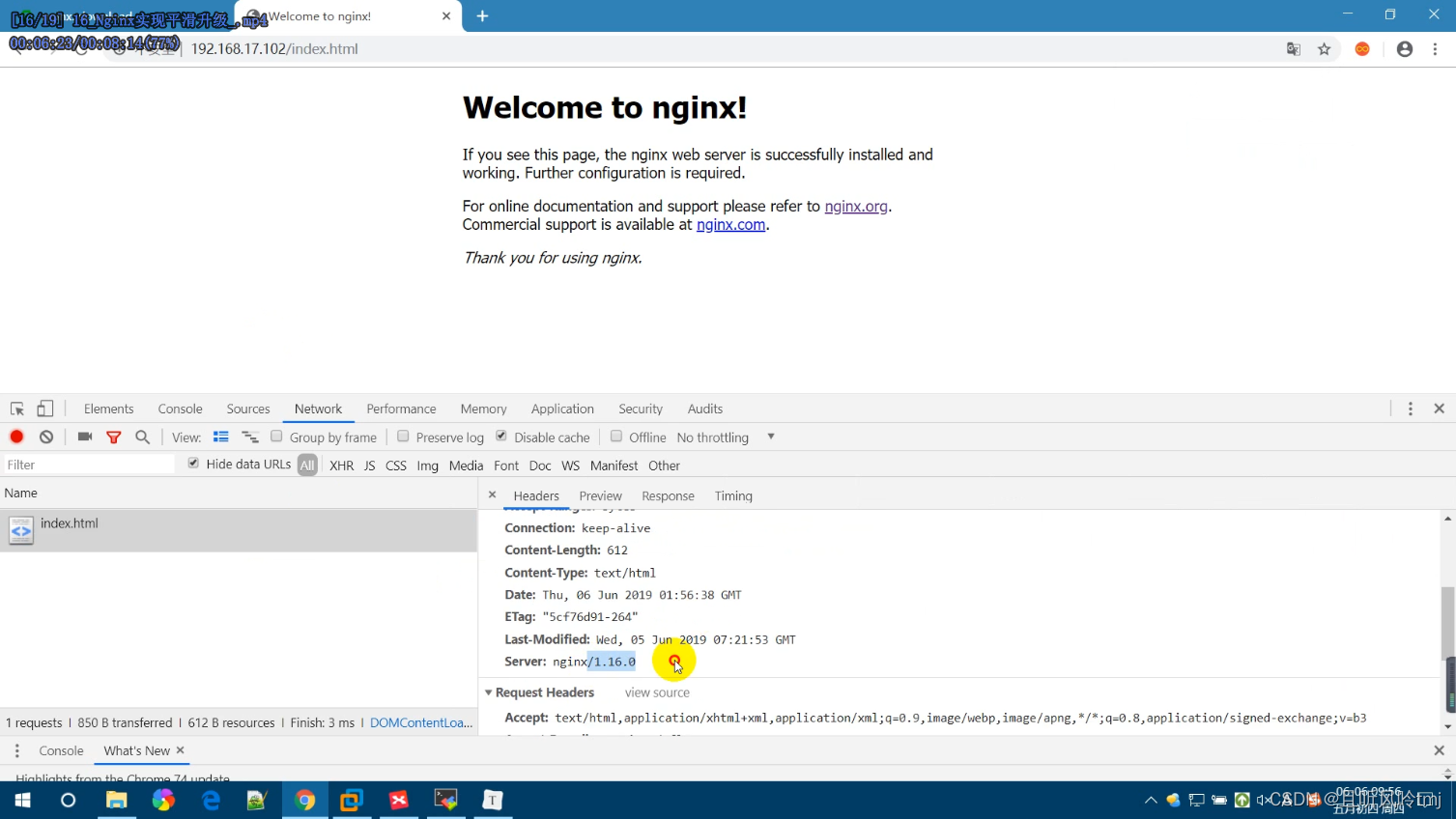Select the inspect element picker icon
Image resolution: width=1456 pixels, height=819 pixels.
tap(17, 409)
